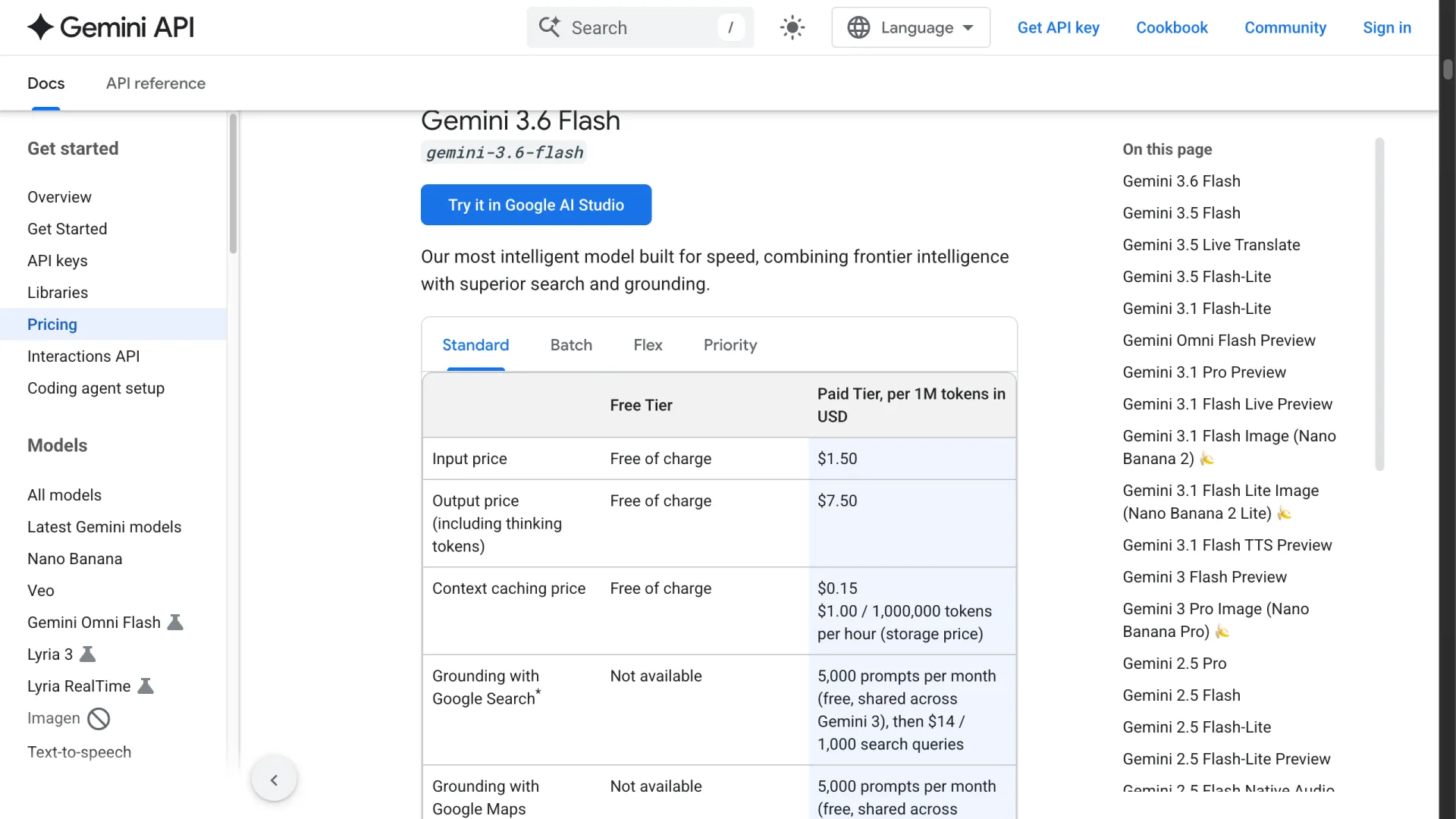Click the experimental flask icon beside Gemini Omni Flash
The width and height of the screenshot is (1456, 819).
(x=175, y=623)
